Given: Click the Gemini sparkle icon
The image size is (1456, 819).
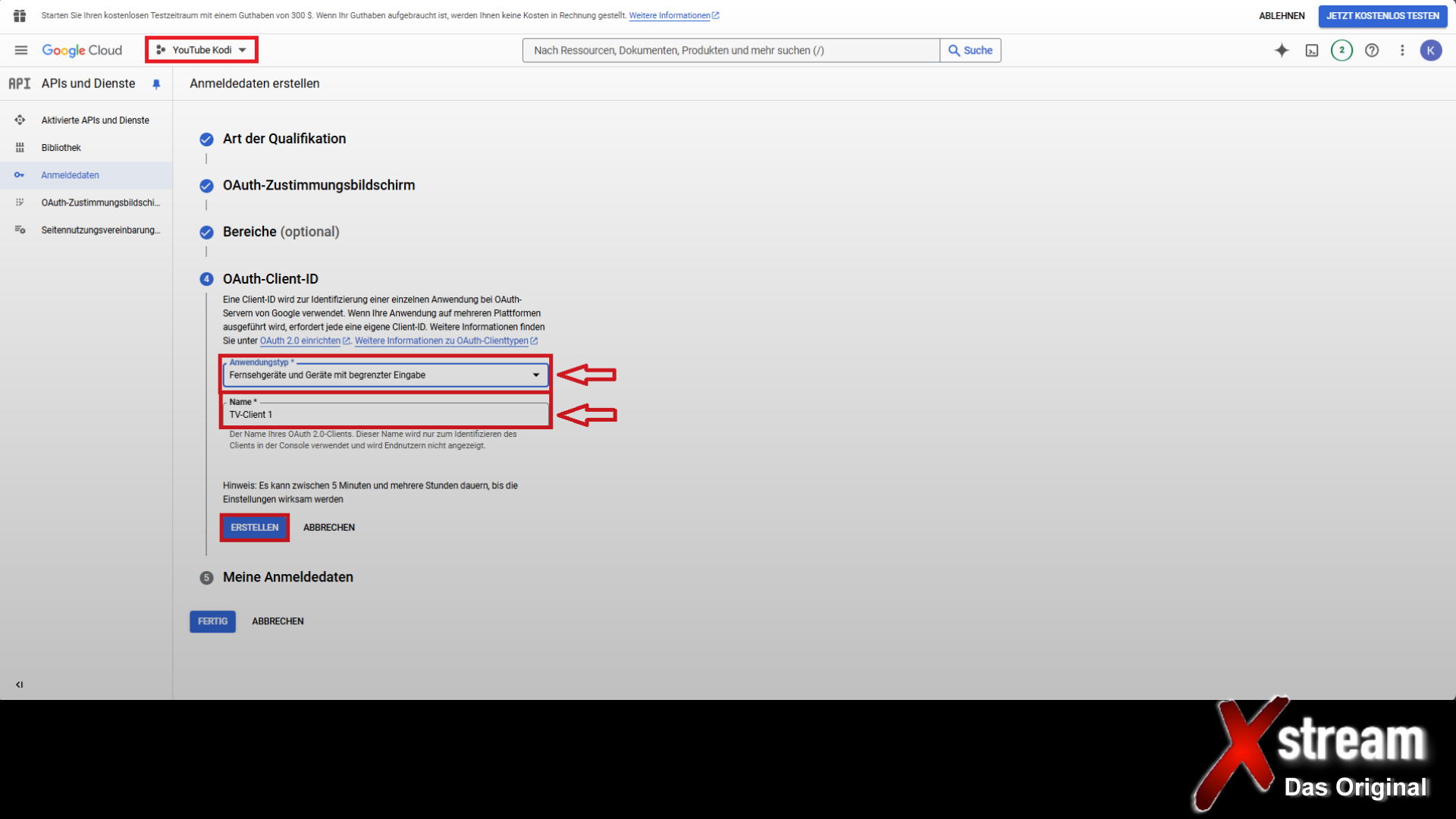Looking at the screenshot, I should [x=1282, y=50].
